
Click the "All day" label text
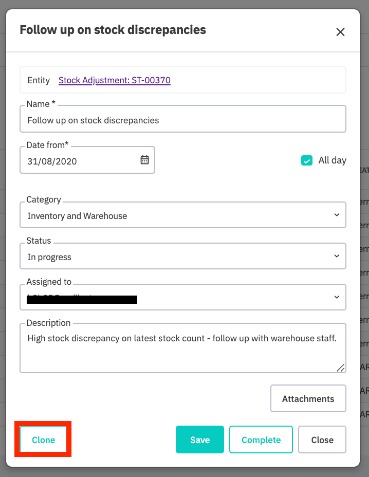coord(332,160)
